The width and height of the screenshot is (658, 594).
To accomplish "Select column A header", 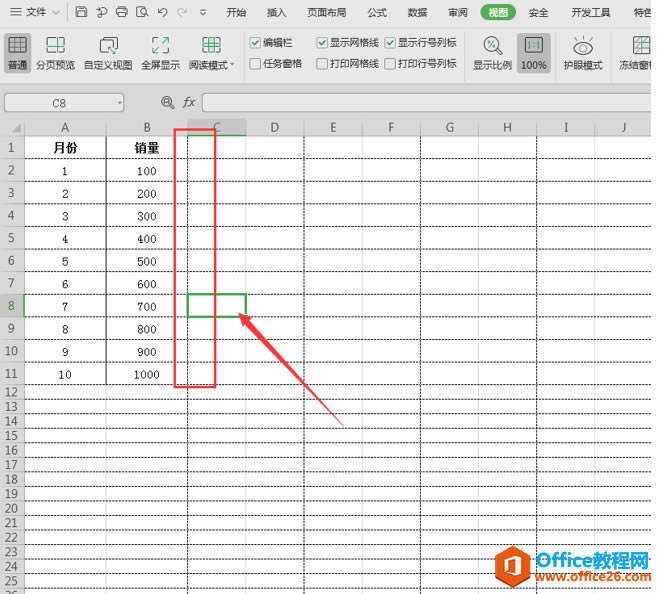I will click(65, 127).
